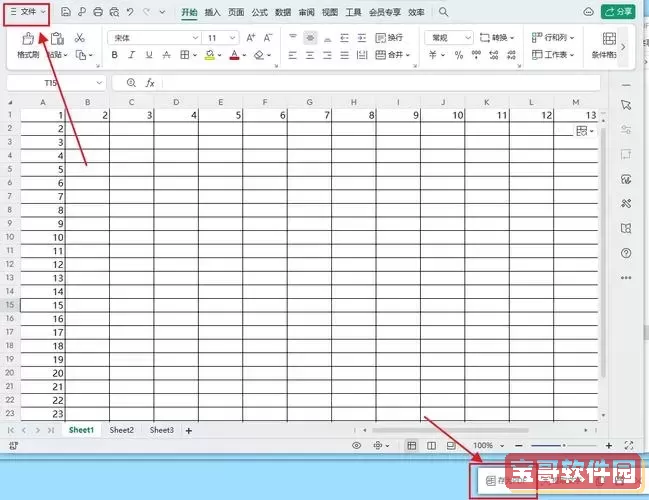Click the Save icon in quick toolbar

65,12
